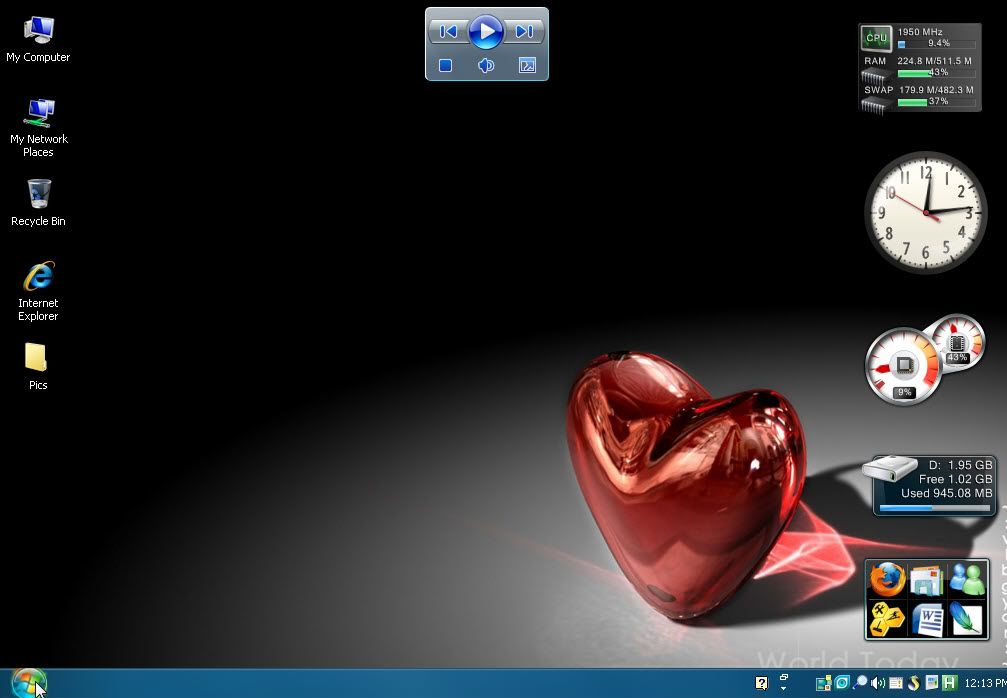The height and width of the screenshot is (698, 1007).
Task: Launch the yellow hexagon tools app
Action: pyautogui.click(x=886, y=619)
